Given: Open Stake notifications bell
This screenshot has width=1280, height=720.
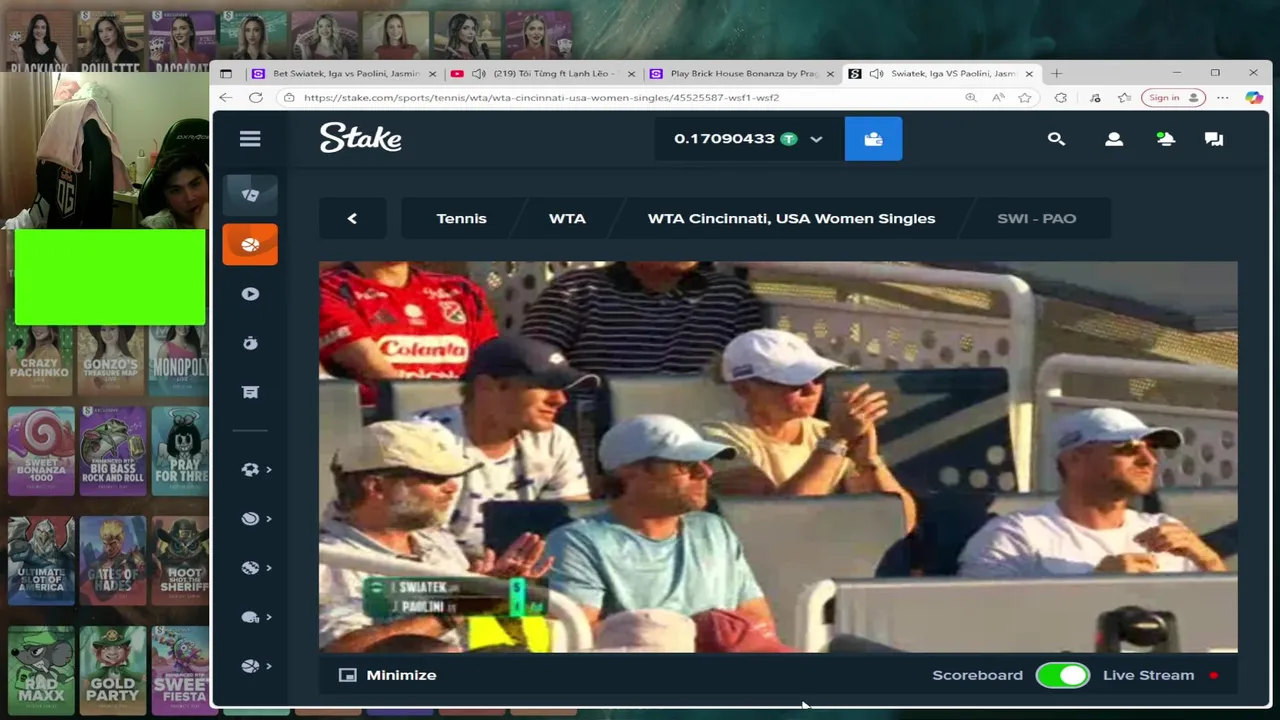Looking at the screenshot, I should coord(1165,139).
